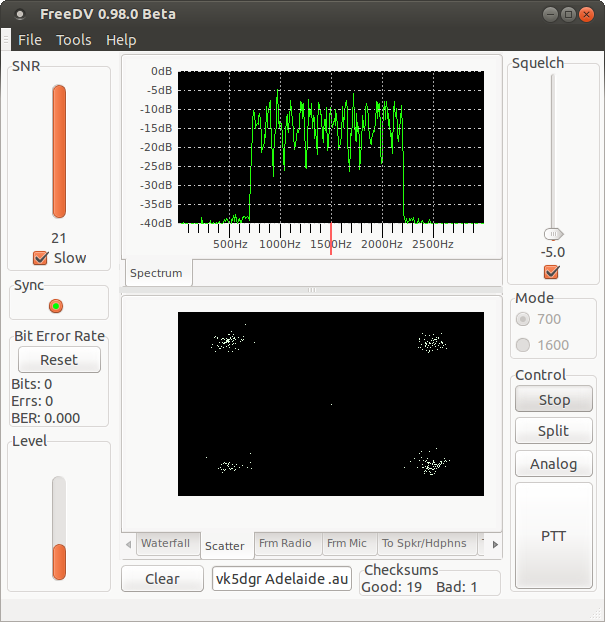This screenshot has width=605, height=622.
Task: Open the Tools menu
Action: [73, 40]
